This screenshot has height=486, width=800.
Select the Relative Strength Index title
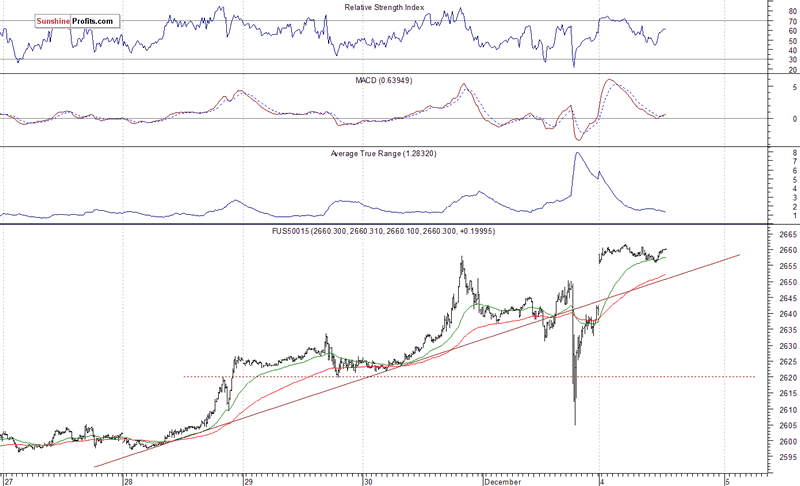point(385,7)
